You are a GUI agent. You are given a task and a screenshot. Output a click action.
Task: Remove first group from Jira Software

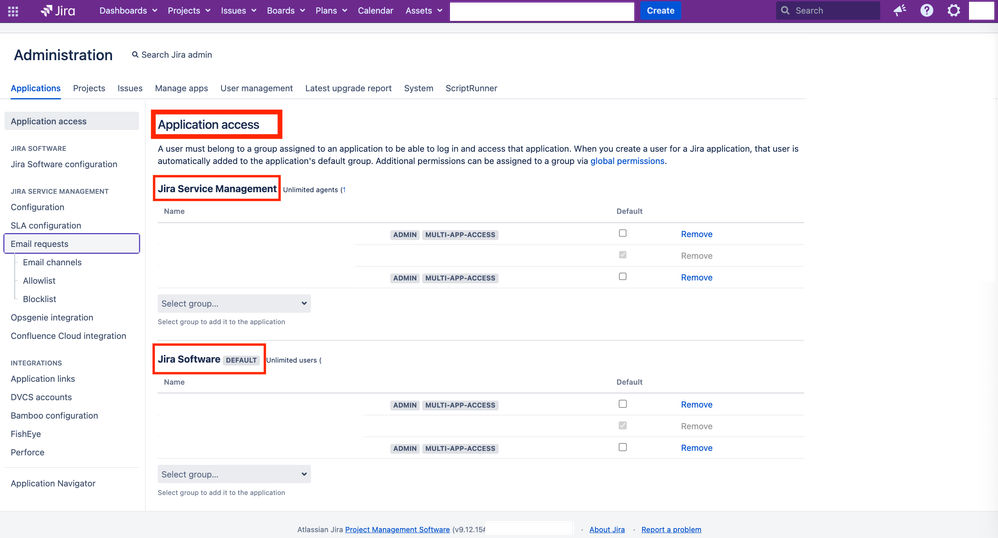(696, 405)
